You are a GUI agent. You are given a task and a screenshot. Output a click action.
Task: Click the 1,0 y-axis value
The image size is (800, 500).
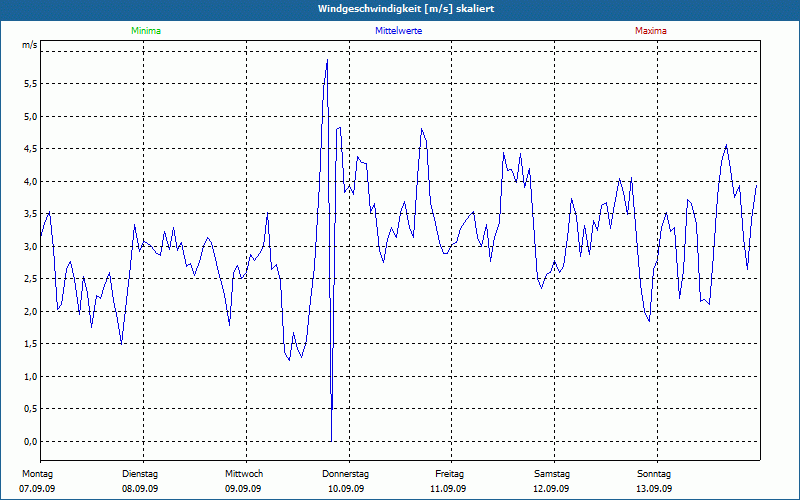(31, 377)
